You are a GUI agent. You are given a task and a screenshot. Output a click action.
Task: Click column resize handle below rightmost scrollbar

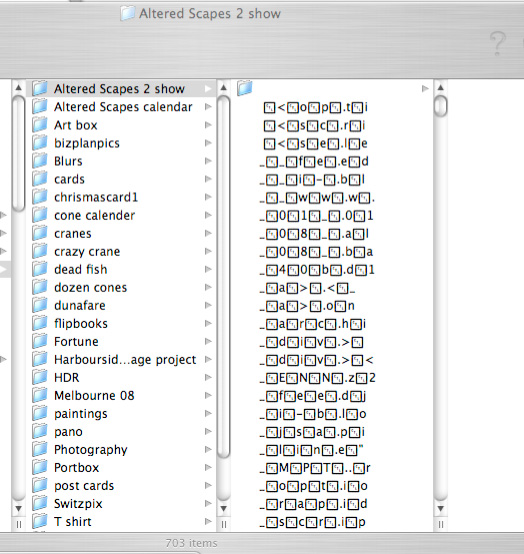[441, 524]
